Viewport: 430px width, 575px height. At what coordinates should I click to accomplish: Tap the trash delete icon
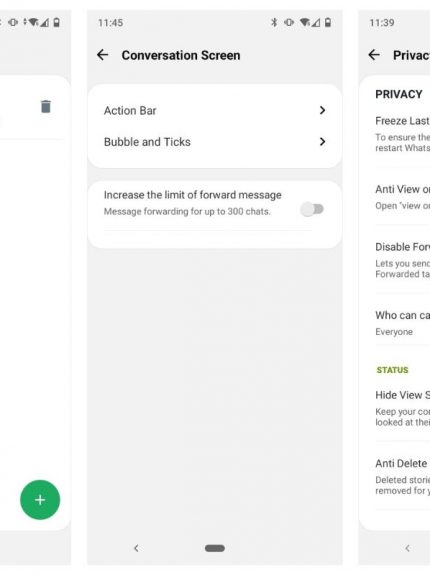[46, 106]
